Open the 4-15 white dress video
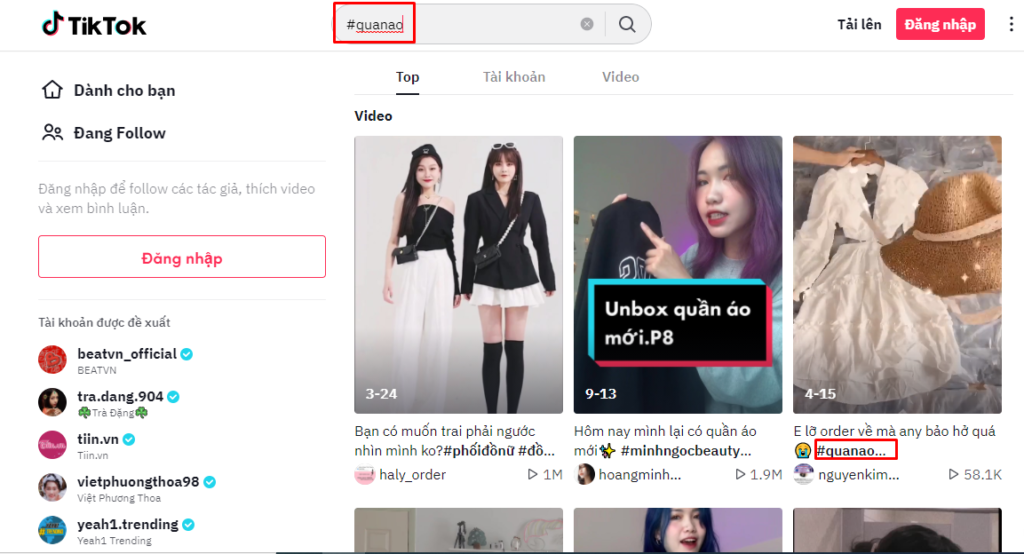Image resolution: width=1024 pixels, height=554 pixels. point(897,274)
